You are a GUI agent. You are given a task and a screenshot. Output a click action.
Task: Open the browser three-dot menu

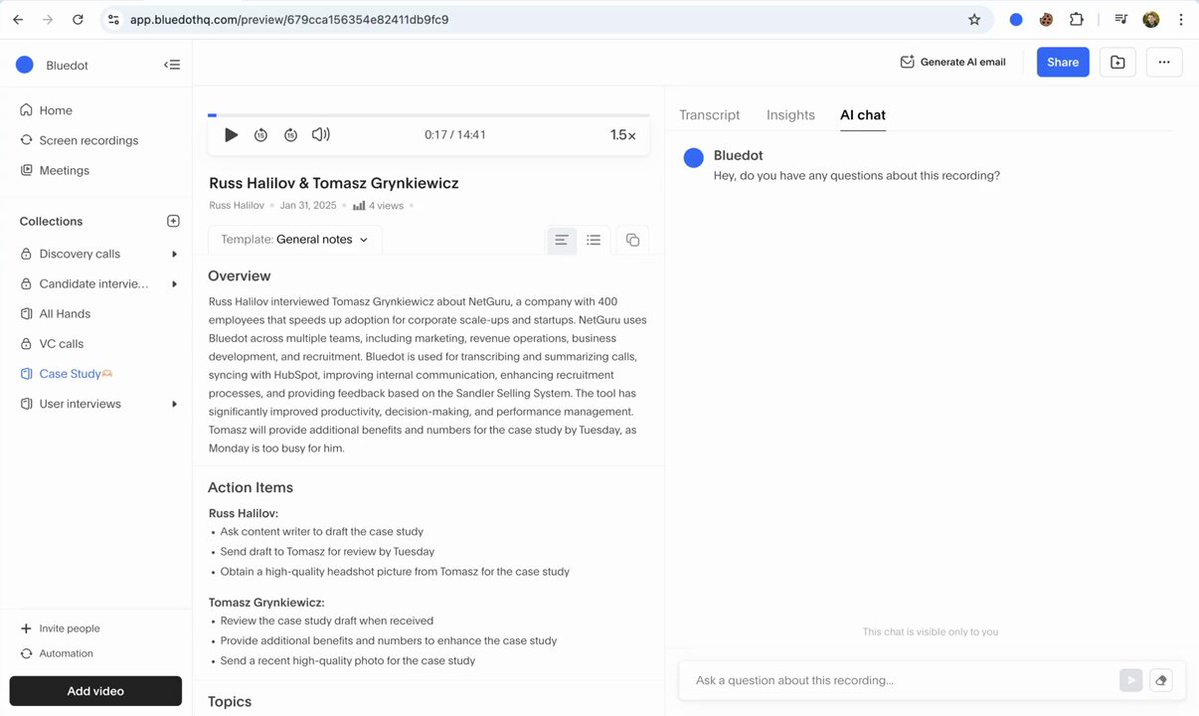point(1181,20)
